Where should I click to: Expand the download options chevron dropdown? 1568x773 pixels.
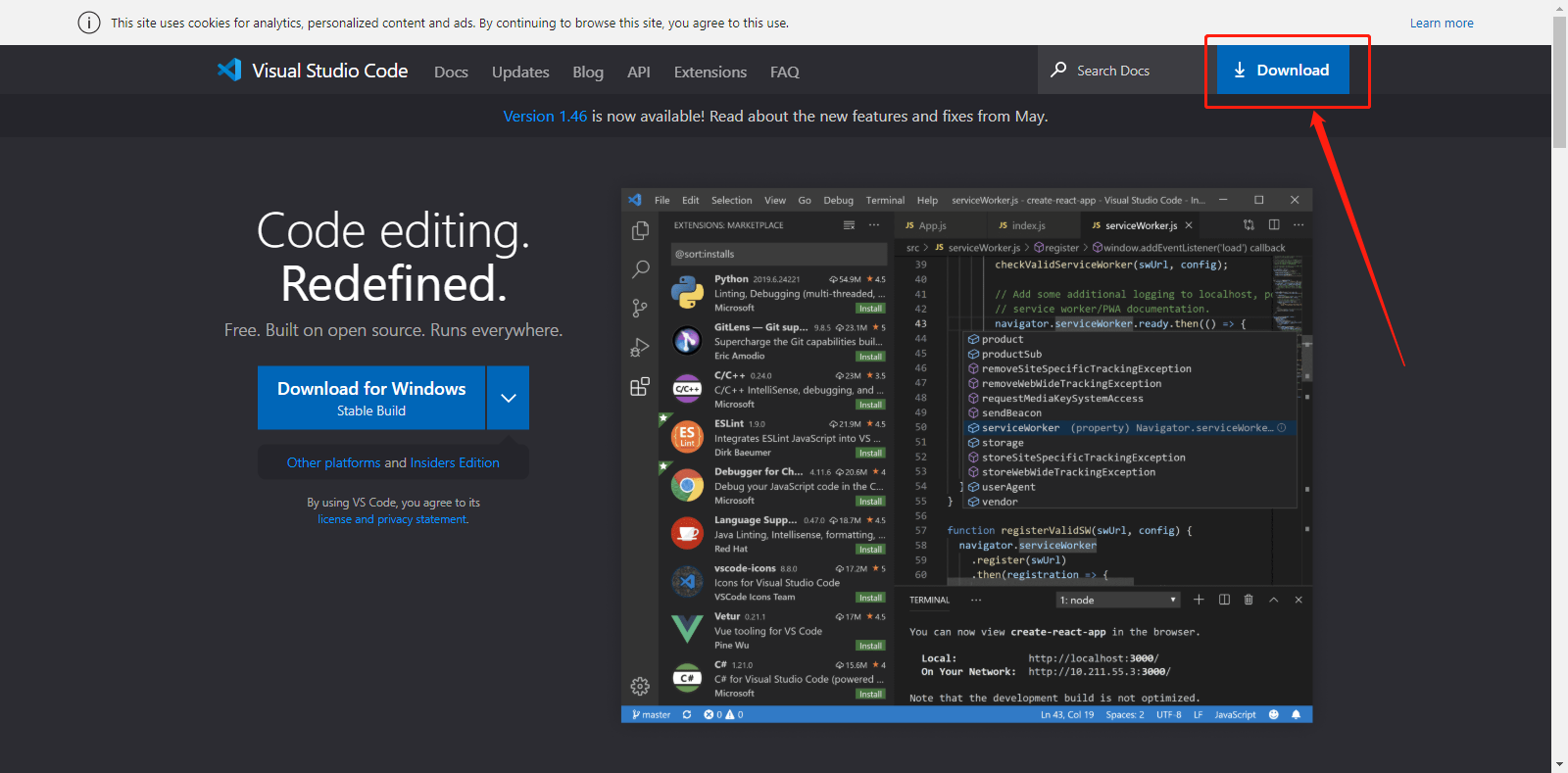tap(508, 398)
